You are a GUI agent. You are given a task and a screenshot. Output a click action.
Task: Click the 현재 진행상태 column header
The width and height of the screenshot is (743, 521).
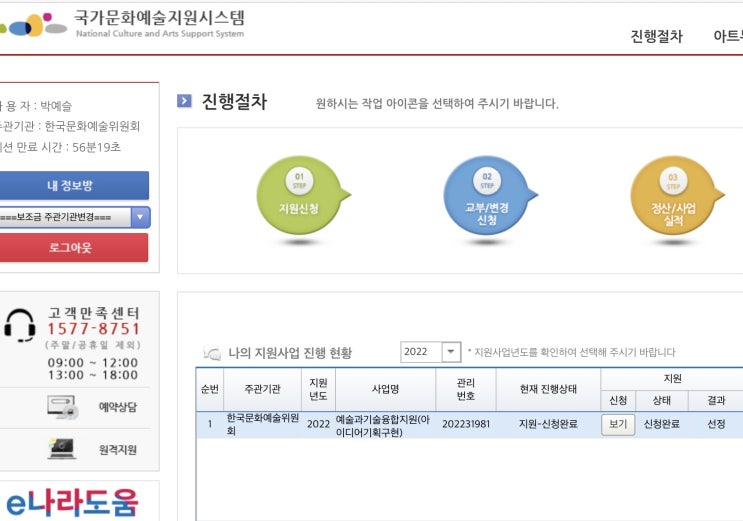[x=548, y=389]
